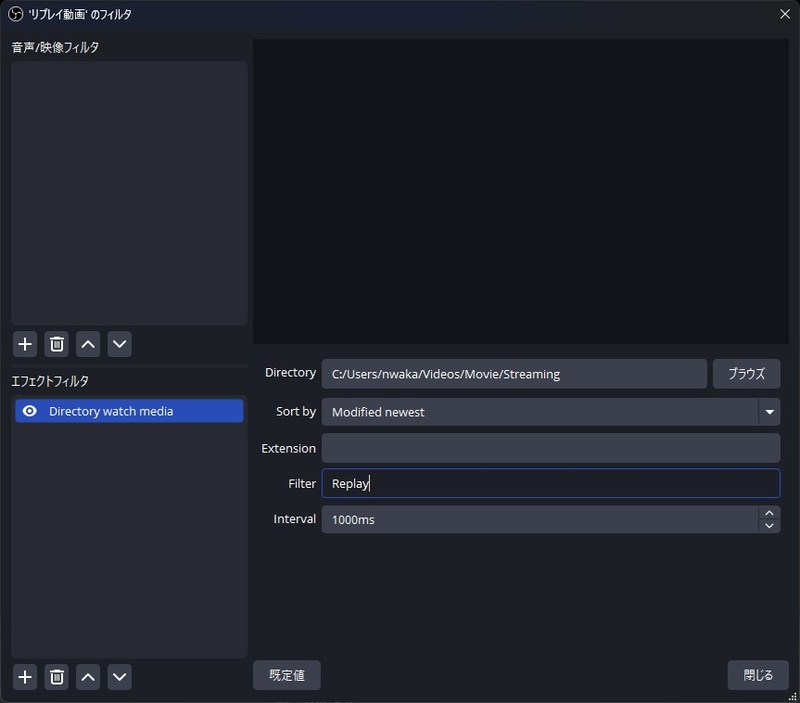
Task: Add a new audio/video filter with plus icon
Action: (x=24, y=344)
